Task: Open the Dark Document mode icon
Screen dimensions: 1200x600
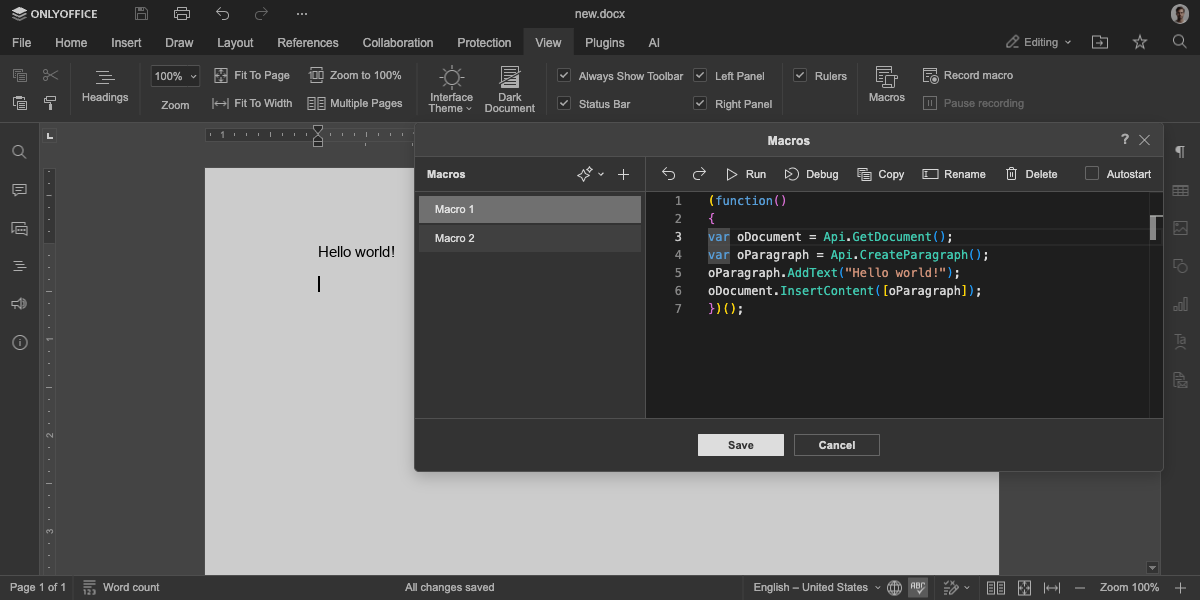Action: pos(510,79)
